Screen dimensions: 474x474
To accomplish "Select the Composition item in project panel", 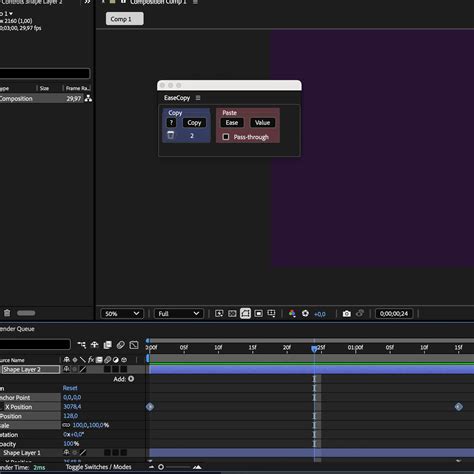I will click(x=41, y=99).
